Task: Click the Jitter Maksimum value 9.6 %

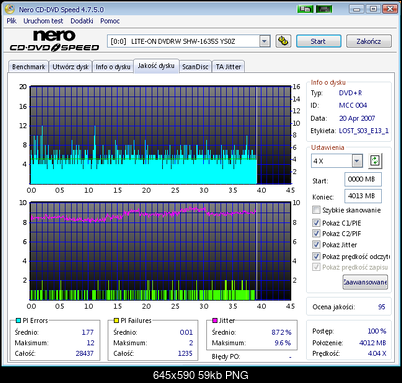Action: pos(282,343)
